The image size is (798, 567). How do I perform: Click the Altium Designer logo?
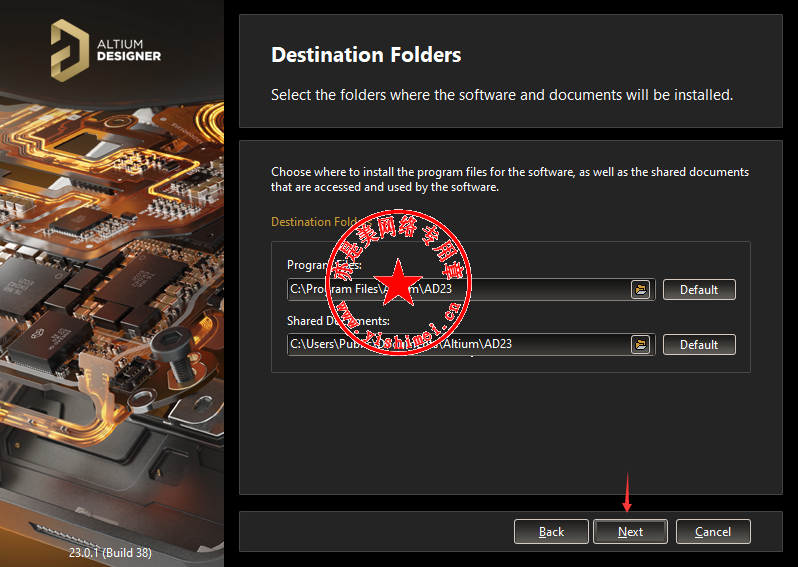tap(106, 50)
